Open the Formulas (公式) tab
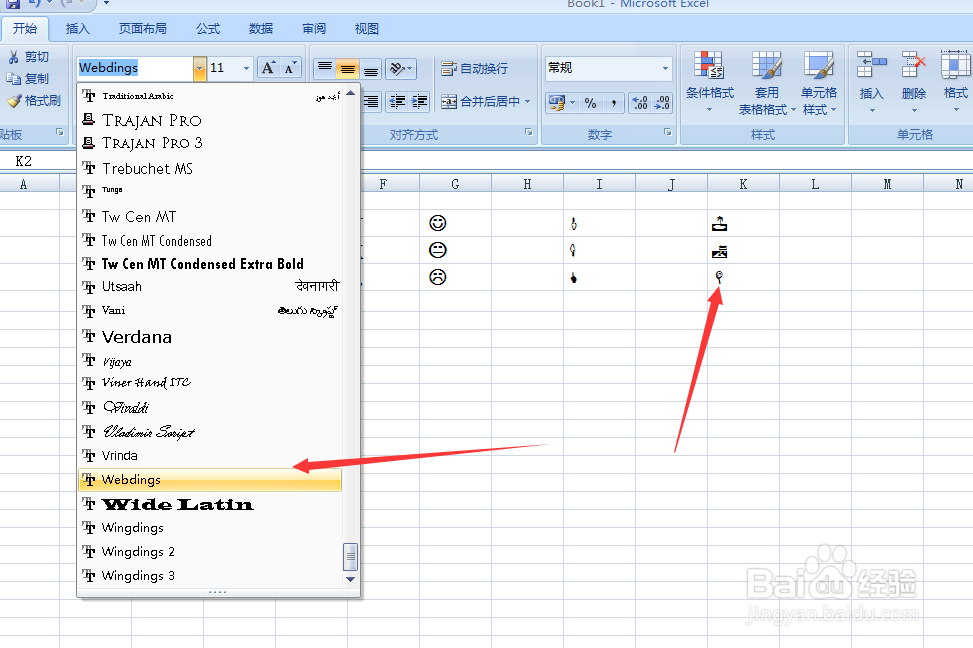Viewport: 973px width, 648px height. click(208, 29)
